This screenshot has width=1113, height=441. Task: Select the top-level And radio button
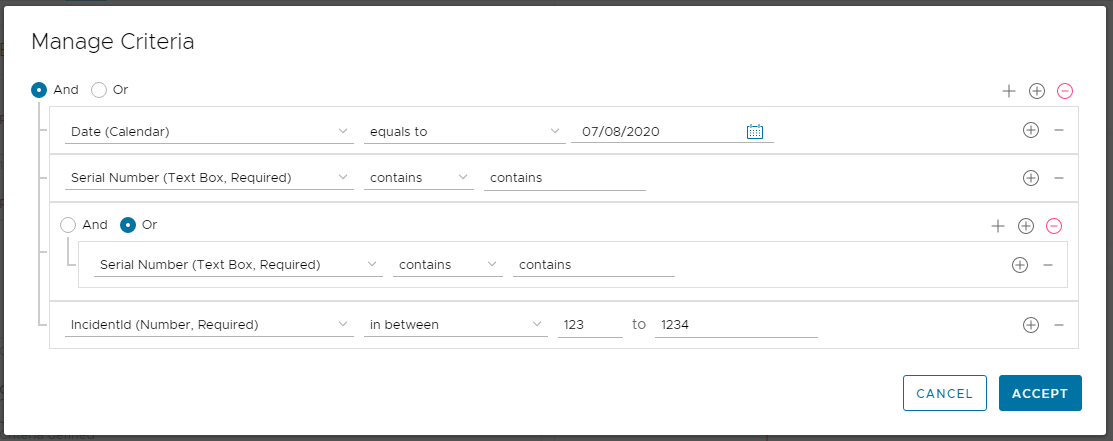tap(39, 90)
